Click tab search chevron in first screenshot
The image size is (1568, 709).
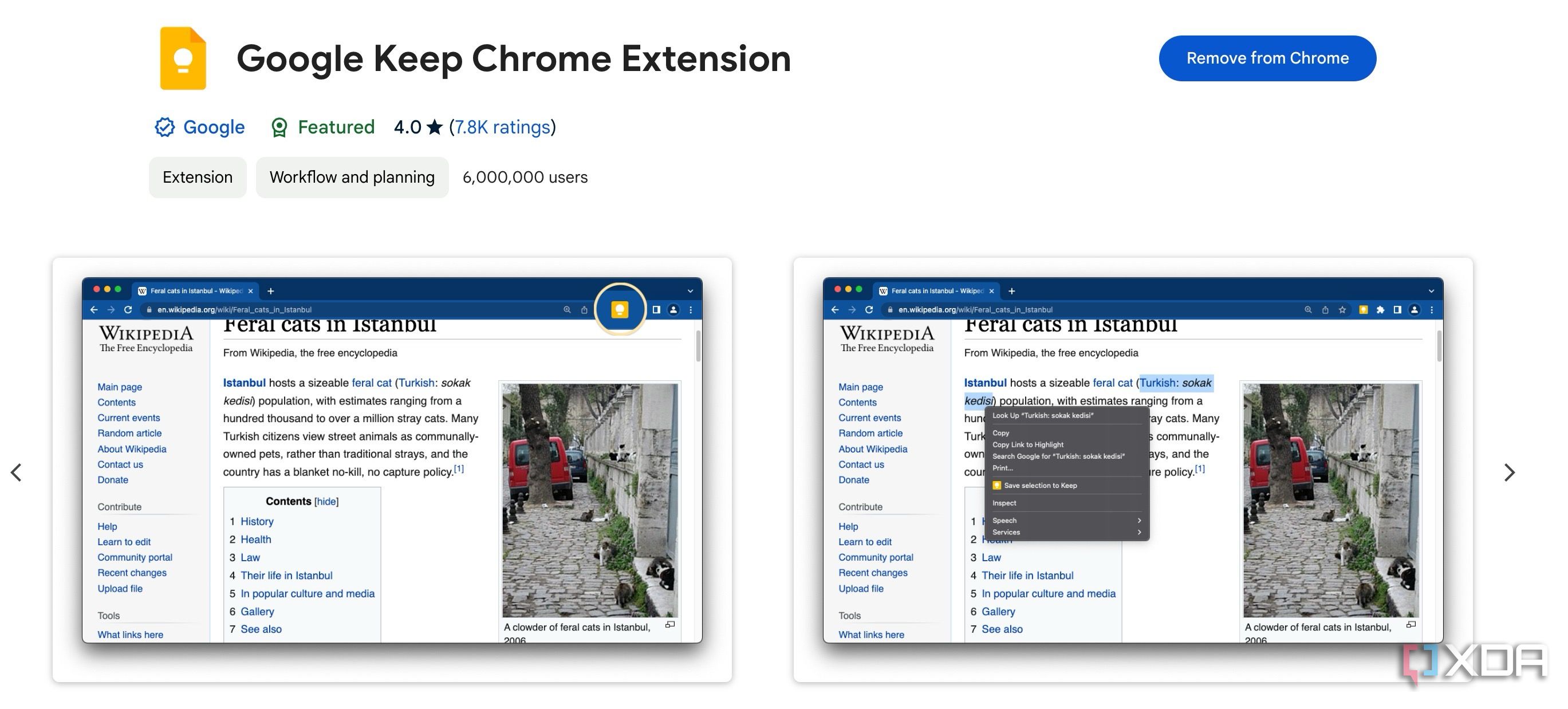click(x=690, y=291)
